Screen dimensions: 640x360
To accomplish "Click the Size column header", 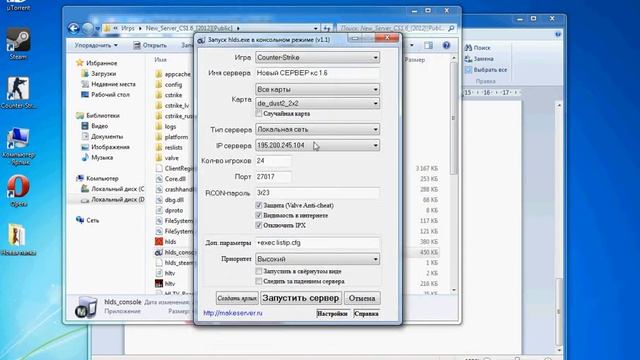I will click(x=415, y=60).
